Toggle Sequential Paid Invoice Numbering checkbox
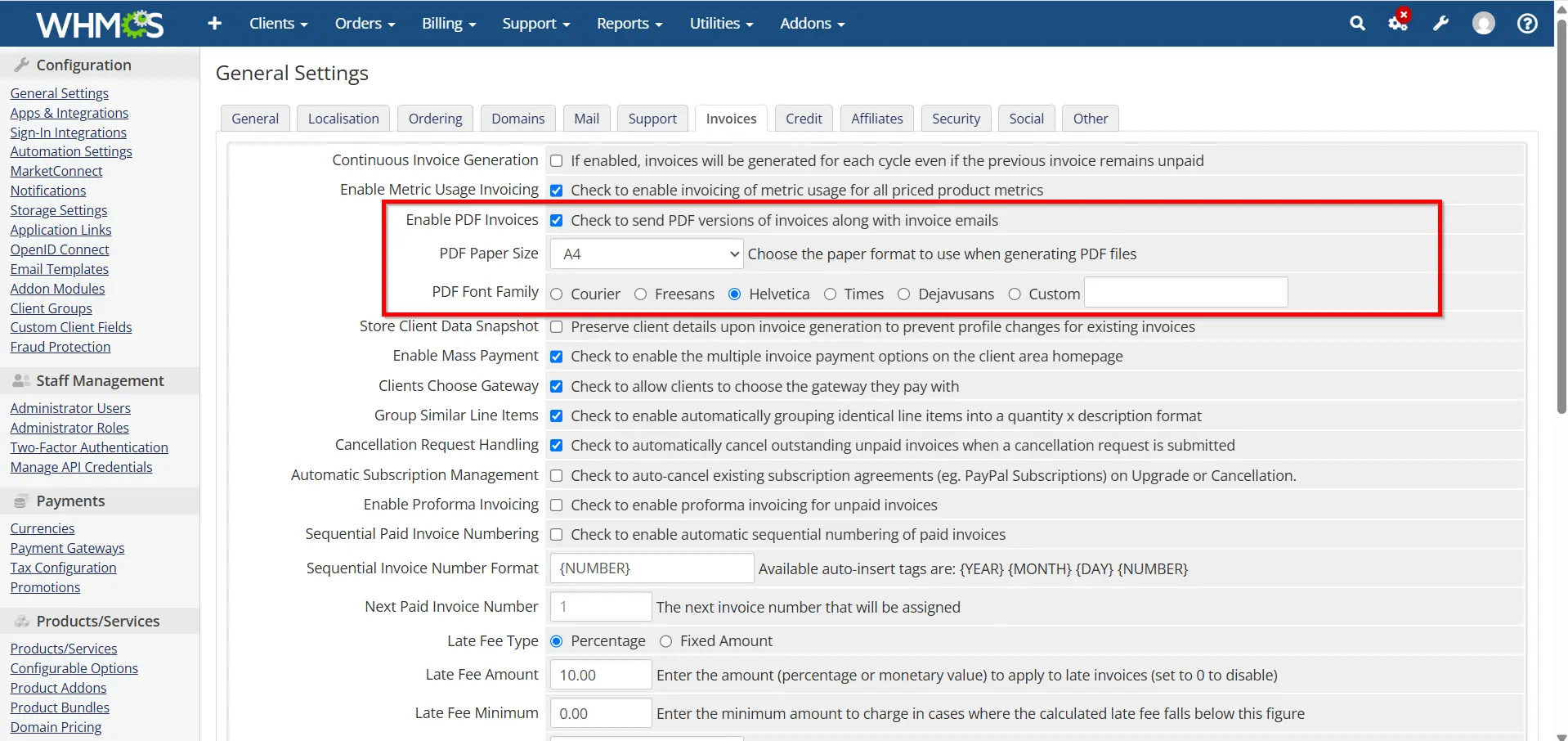 pos(557,535)
